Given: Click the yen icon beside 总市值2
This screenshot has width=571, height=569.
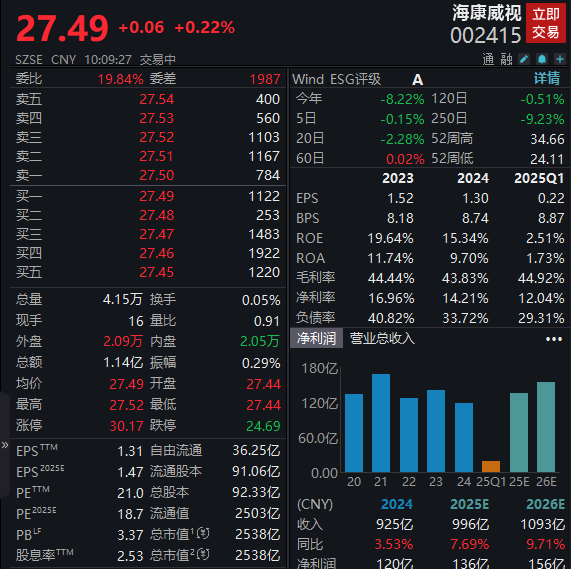Looking at the screenshot, I should 203,555.
